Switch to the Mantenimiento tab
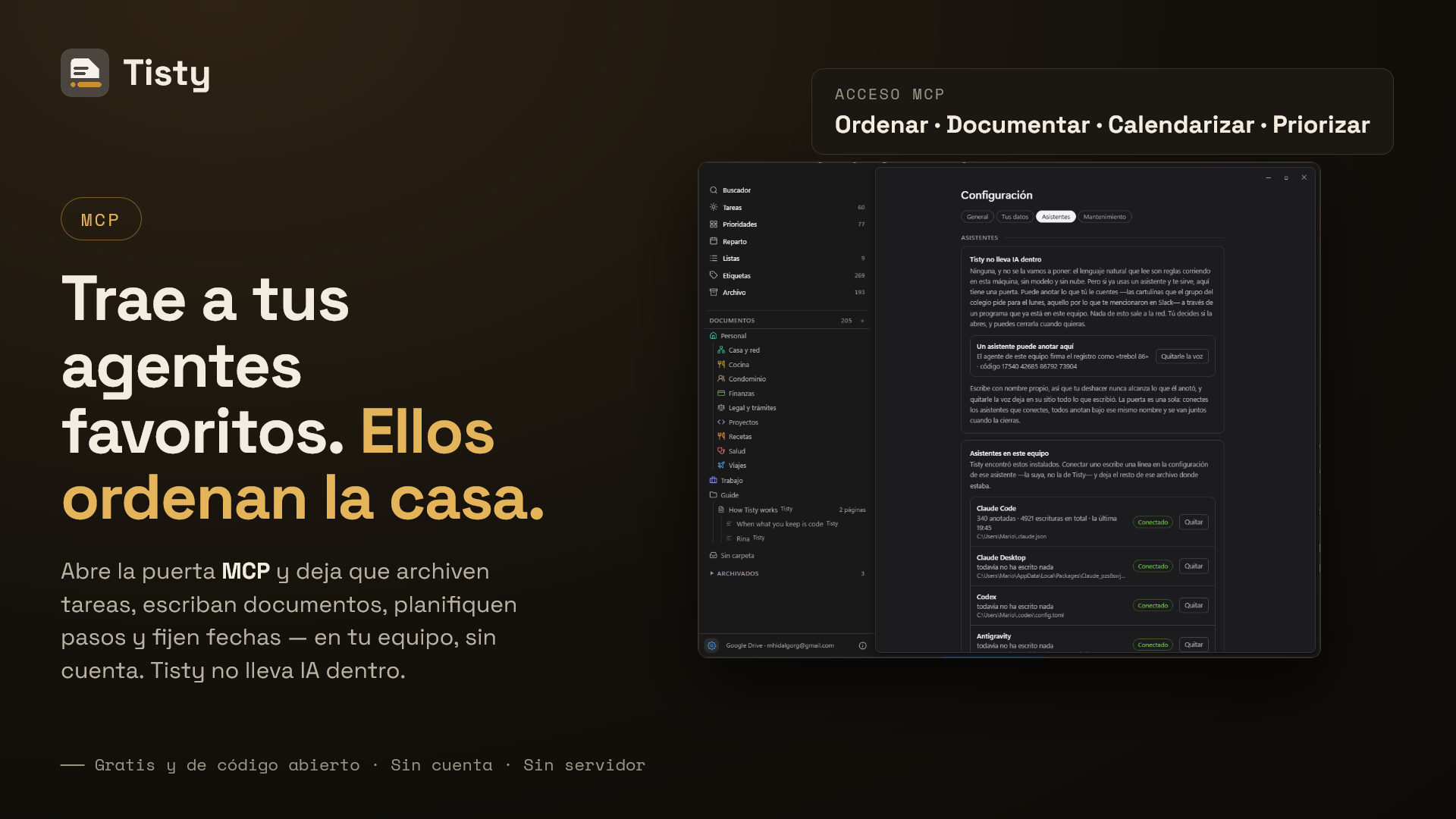1456x819 pixels. 1105,217
